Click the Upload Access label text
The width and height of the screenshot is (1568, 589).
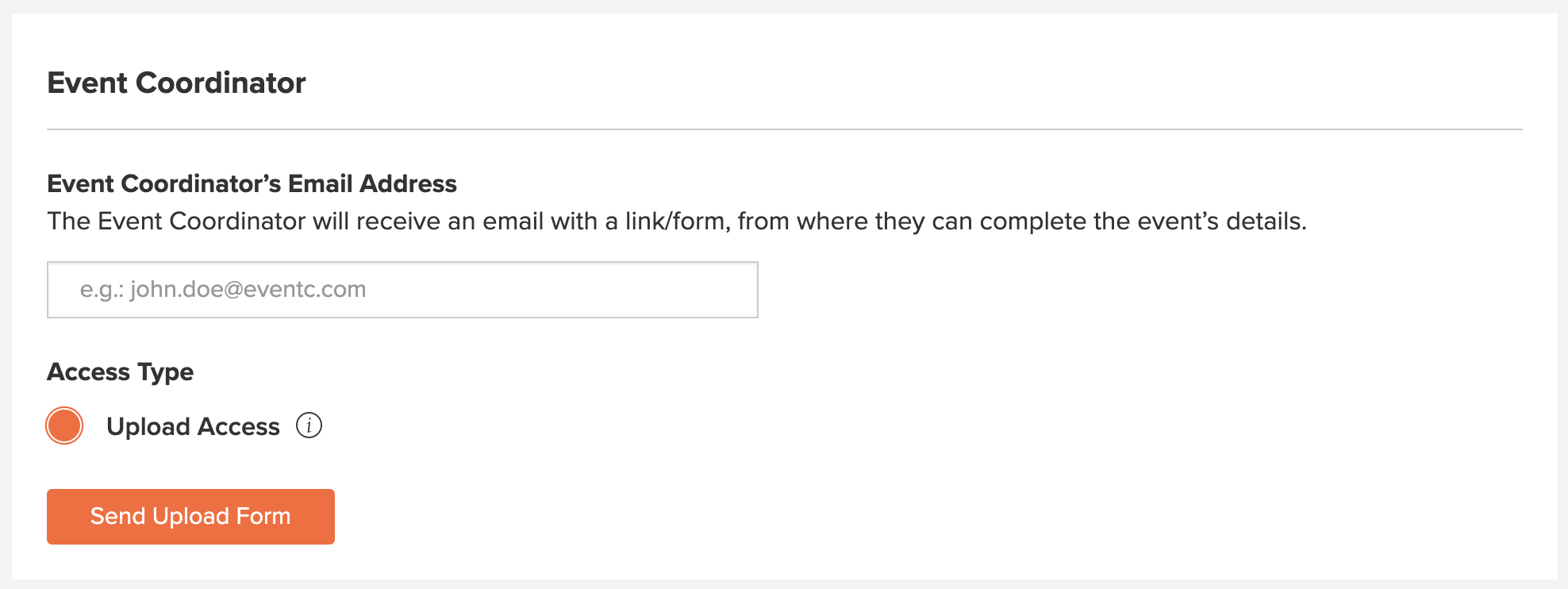click(193, 426)
